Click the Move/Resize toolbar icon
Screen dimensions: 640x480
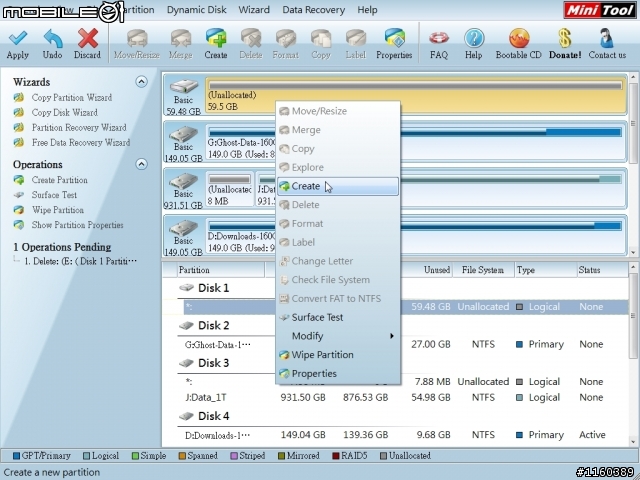click(x=137, y=38)
